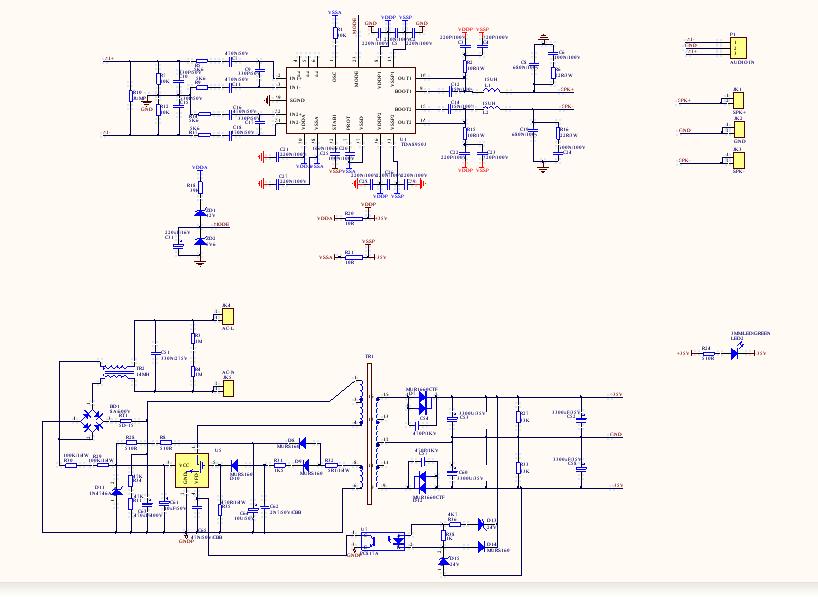Viewport: 818px width, 597px height.
Task: Click the P1 AUDIO IN connector
Action: (x=738, y=47)
